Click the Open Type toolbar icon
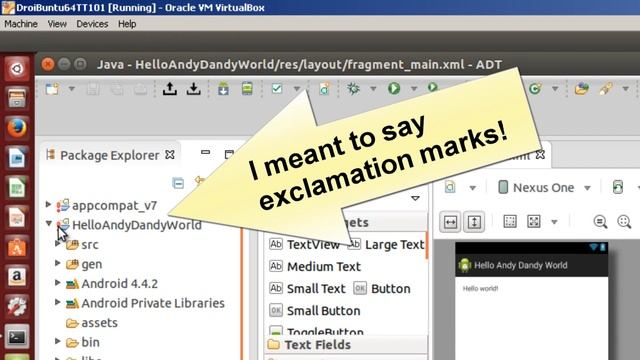The width and height of the screenshot is (640, 360). (582, 89)
